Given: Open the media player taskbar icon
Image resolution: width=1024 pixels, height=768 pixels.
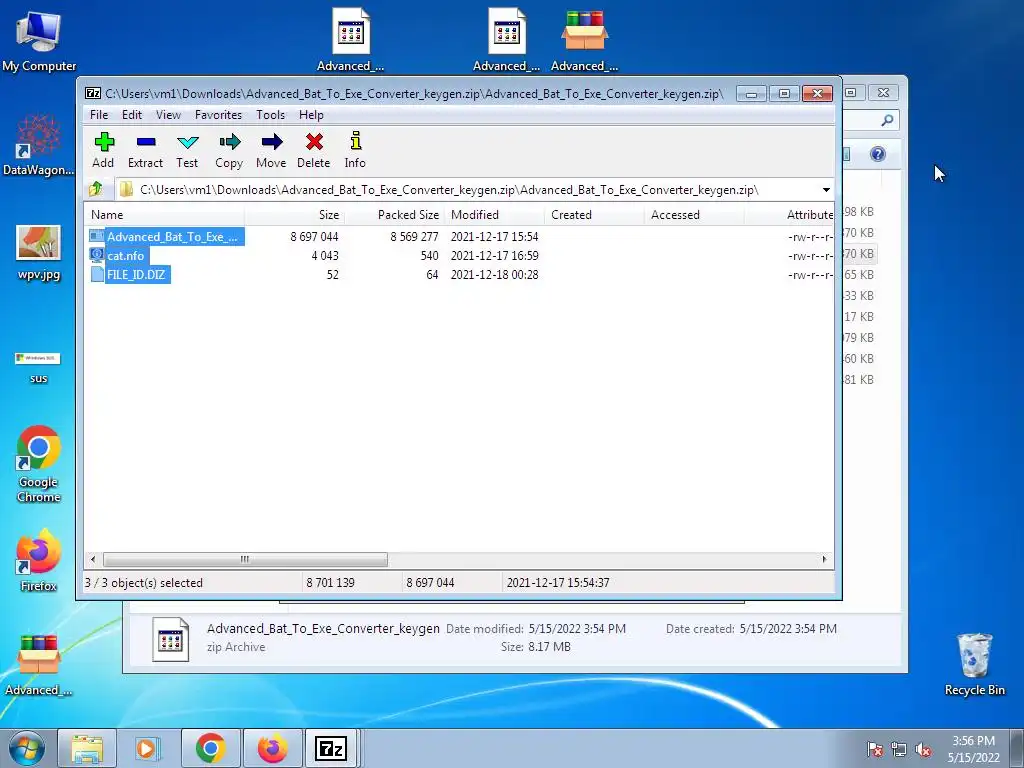Looking at the screenshot, I should tap(148, 748).
